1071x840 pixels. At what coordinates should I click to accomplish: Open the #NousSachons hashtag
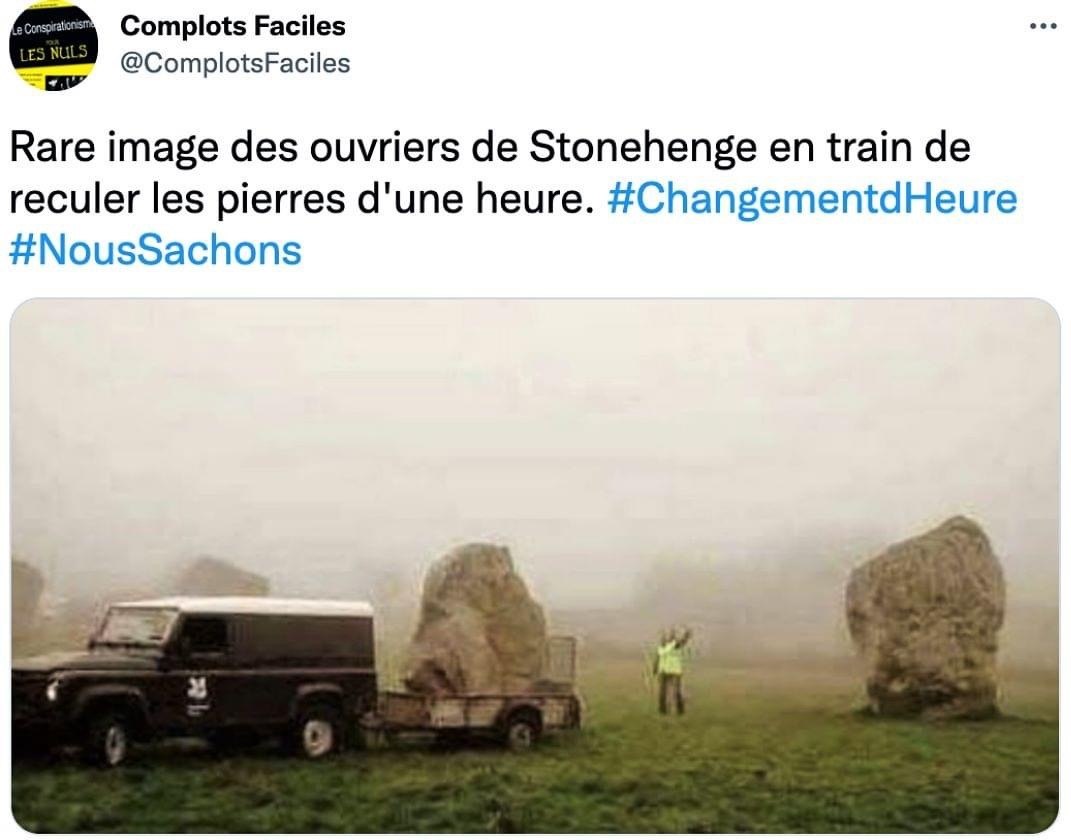pos(156,250)
